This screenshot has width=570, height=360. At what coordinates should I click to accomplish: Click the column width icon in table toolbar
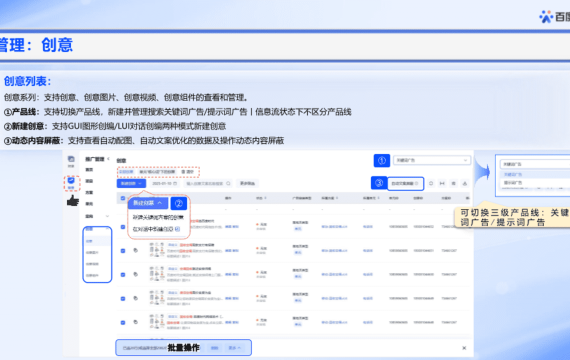442,184
